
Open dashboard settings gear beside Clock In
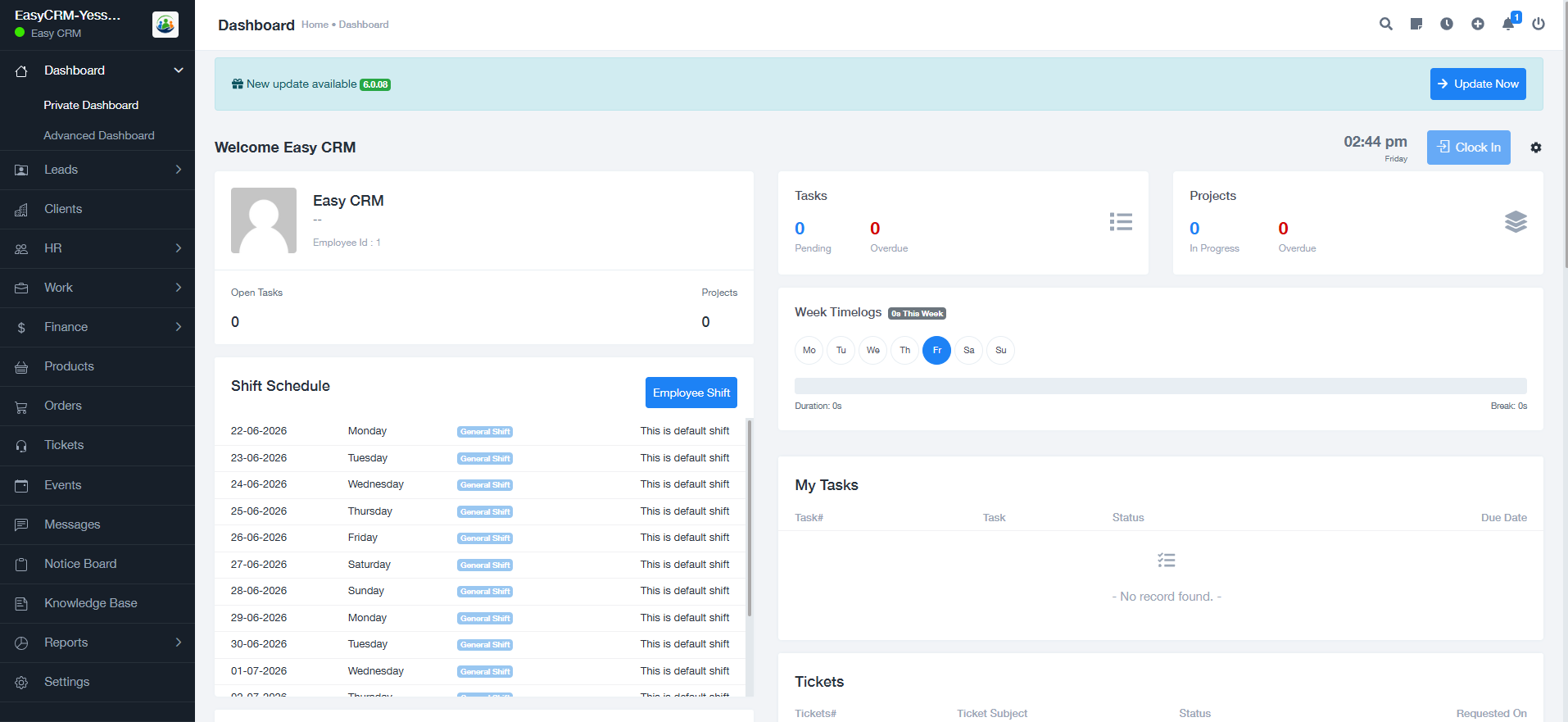[1536, 148]
